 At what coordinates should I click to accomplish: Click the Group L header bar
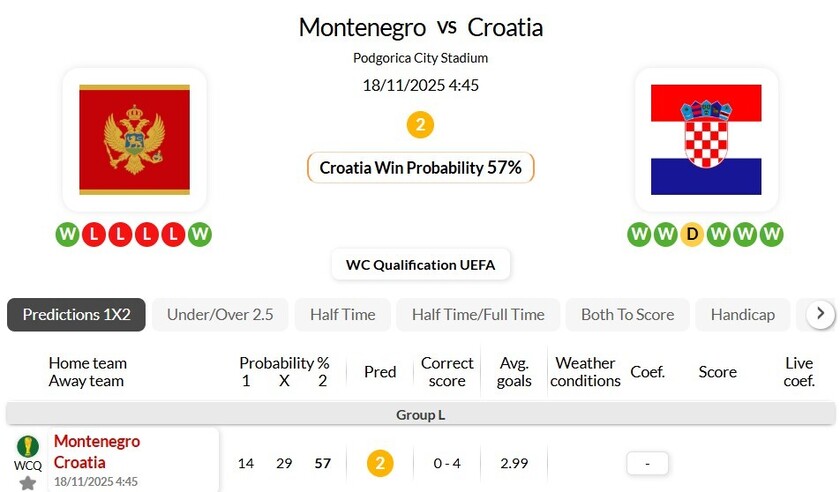point(420,414)
